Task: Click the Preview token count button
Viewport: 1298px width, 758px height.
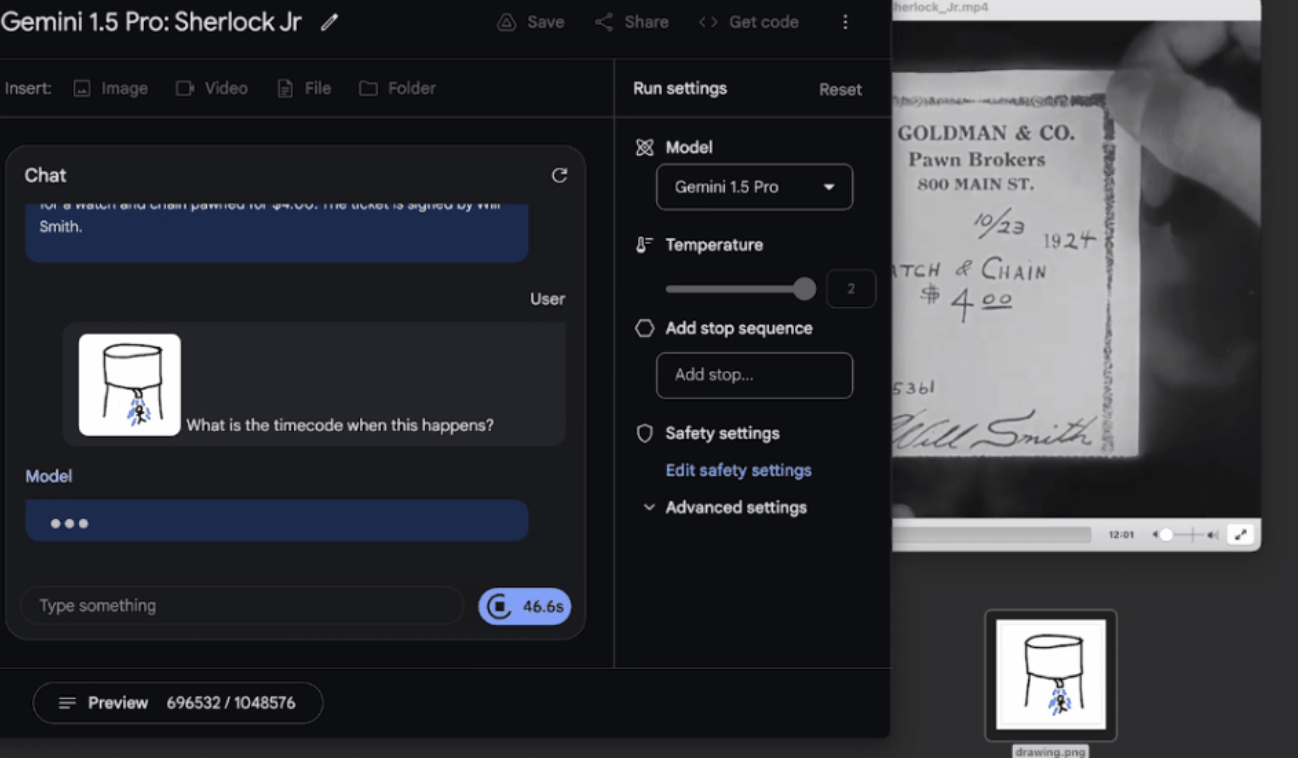Action: (178, 703)
